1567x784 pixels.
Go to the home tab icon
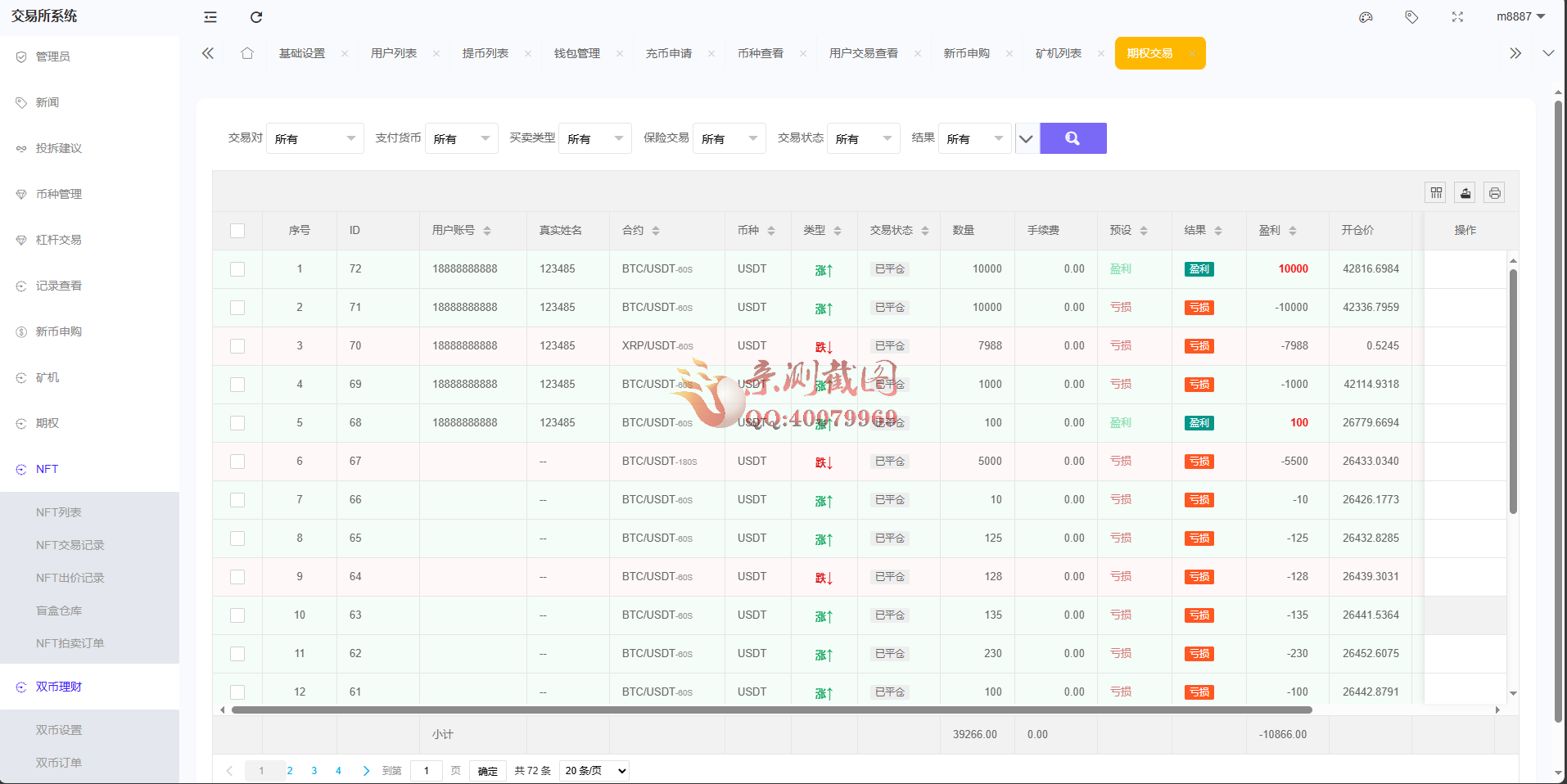point(247,53)
